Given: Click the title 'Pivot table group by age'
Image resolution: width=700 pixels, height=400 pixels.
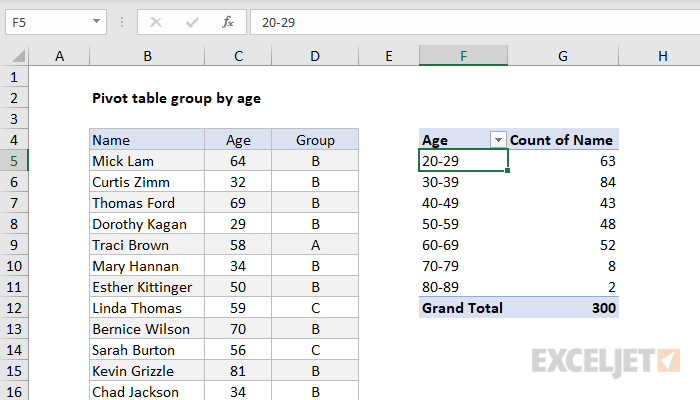Looking at the screenshot, I should pyautogui.click(x=176, y=98).
